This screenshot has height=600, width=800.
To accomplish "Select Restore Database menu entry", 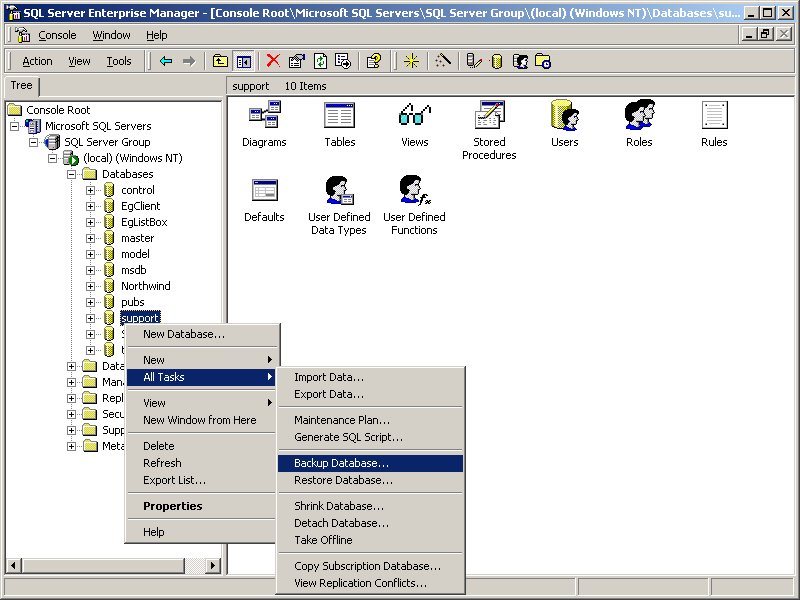I will [343, 480].
